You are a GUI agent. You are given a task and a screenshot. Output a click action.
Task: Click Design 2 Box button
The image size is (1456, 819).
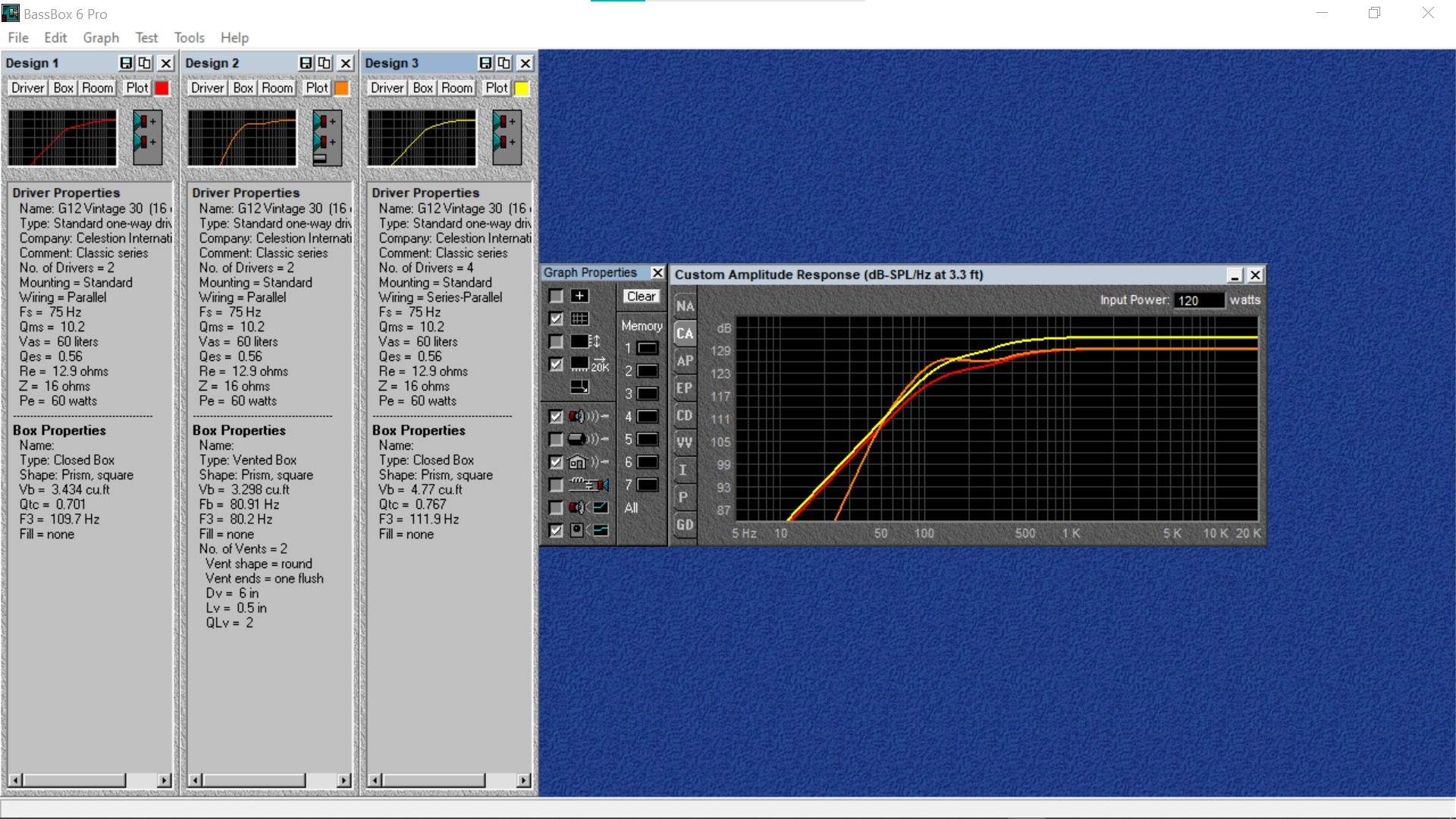243,88
